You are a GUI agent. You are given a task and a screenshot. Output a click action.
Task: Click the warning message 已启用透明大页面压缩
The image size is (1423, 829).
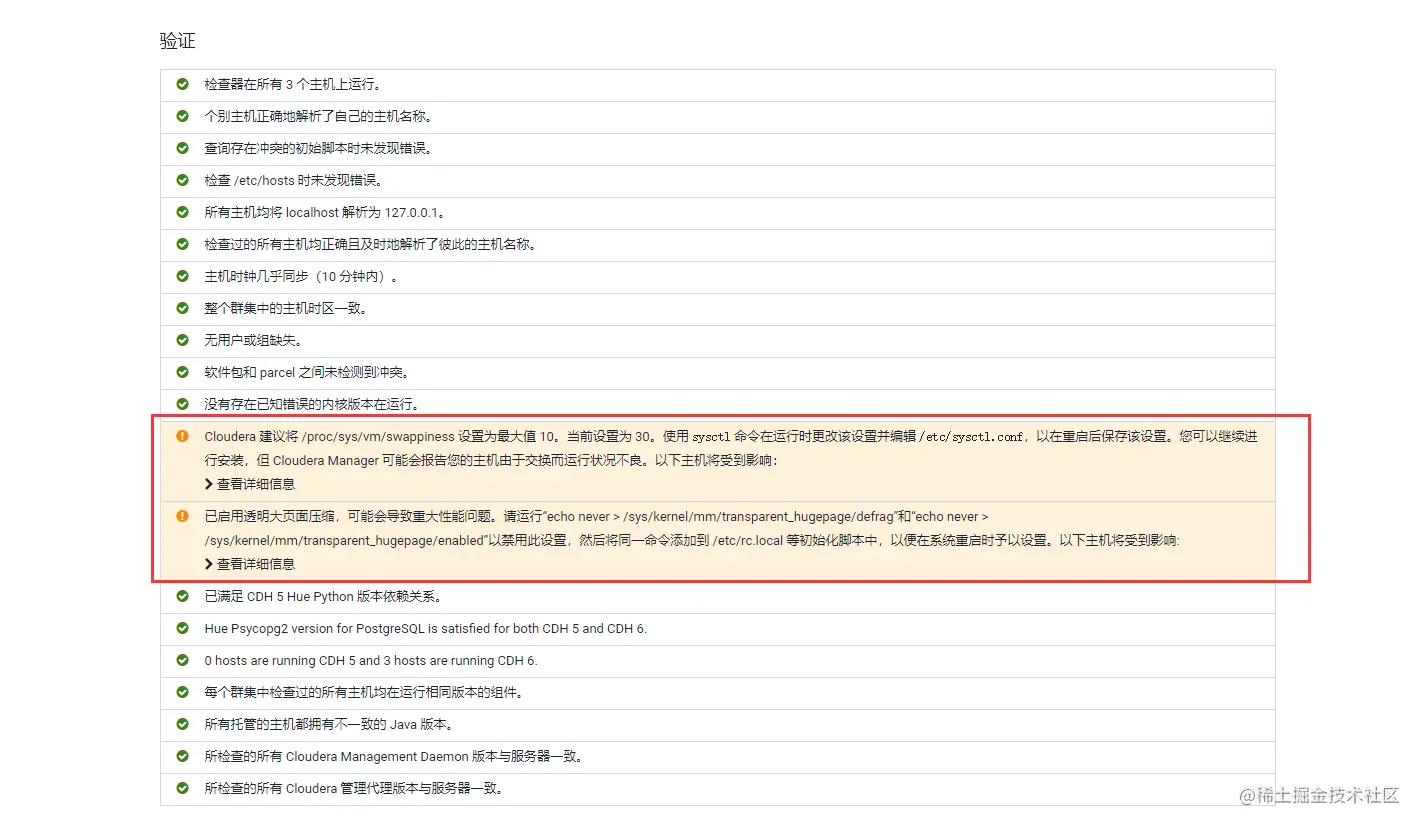[692, 529]
